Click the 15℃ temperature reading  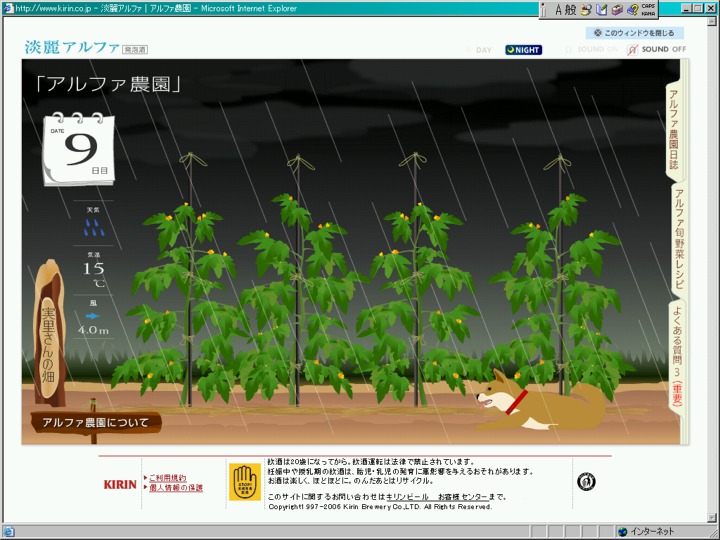(x=94, y=274)
